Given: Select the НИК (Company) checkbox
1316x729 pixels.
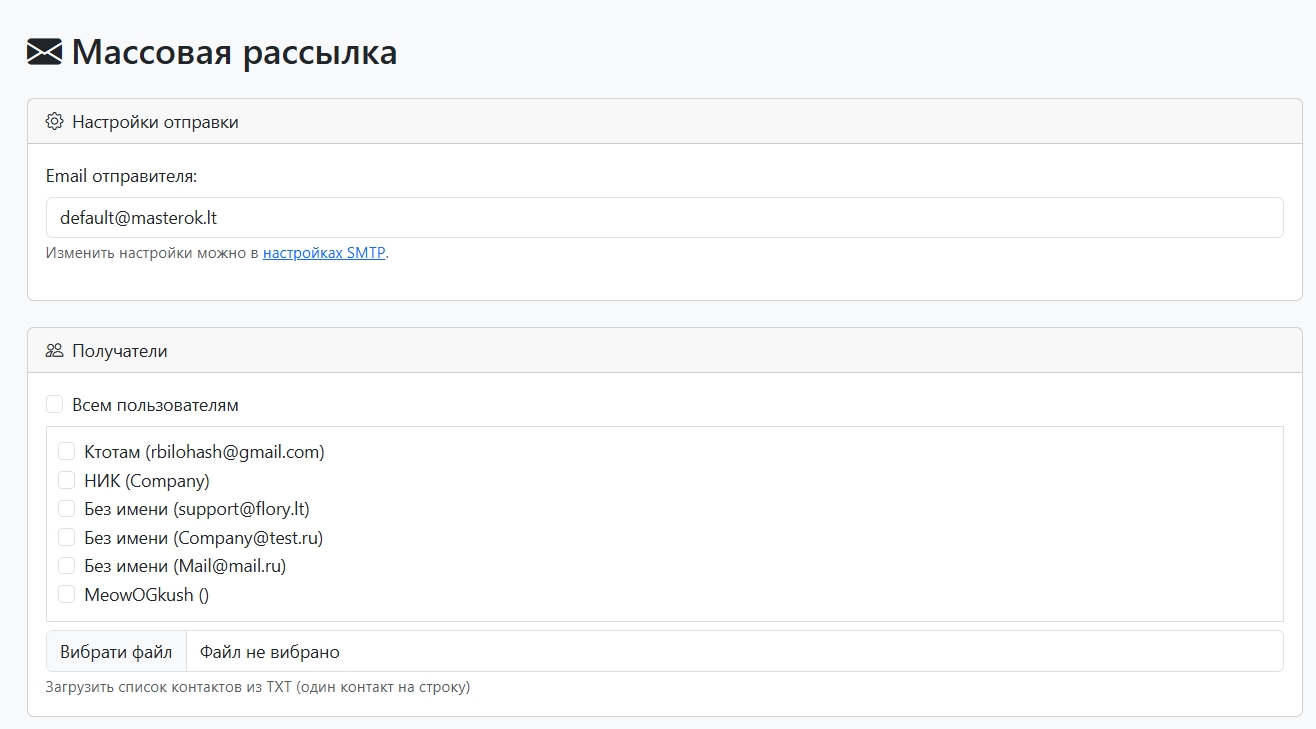Looking at the screenshot, I should click(67, 480).
